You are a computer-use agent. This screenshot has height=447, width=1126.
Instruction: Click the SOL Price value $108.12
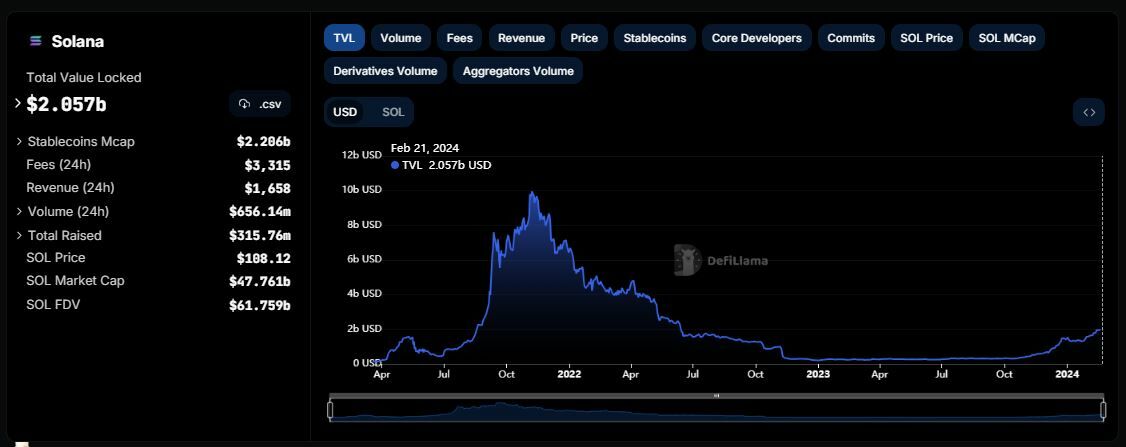[264, 258]
